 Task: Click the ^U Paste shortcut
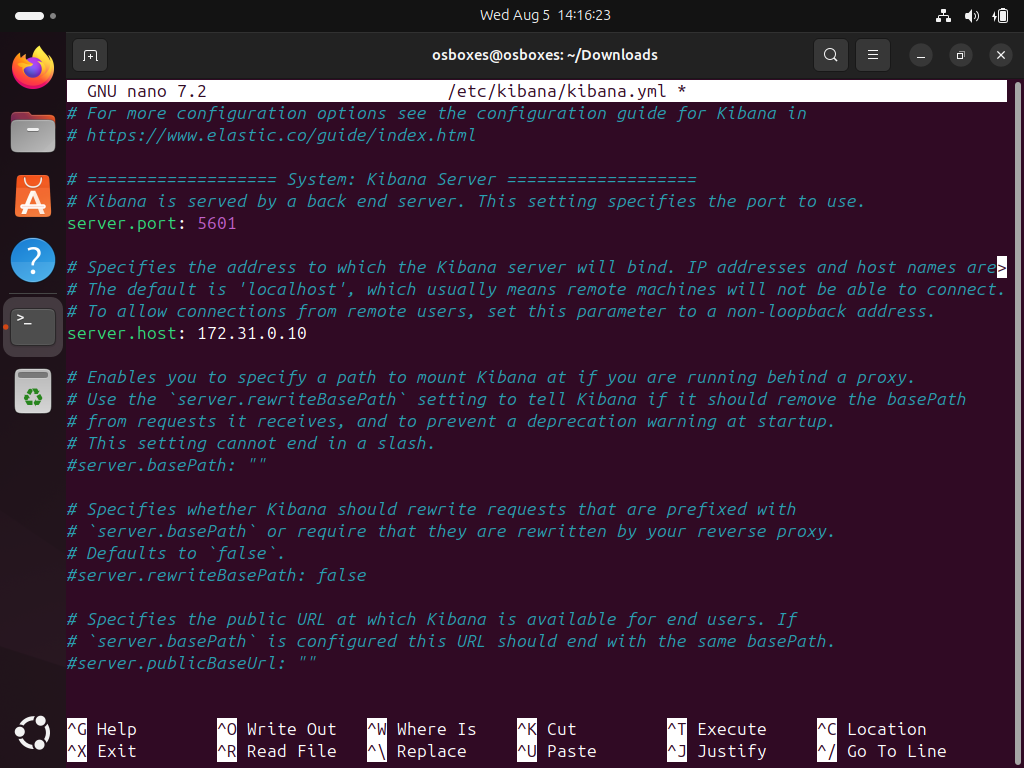click(x=557, y=752)
